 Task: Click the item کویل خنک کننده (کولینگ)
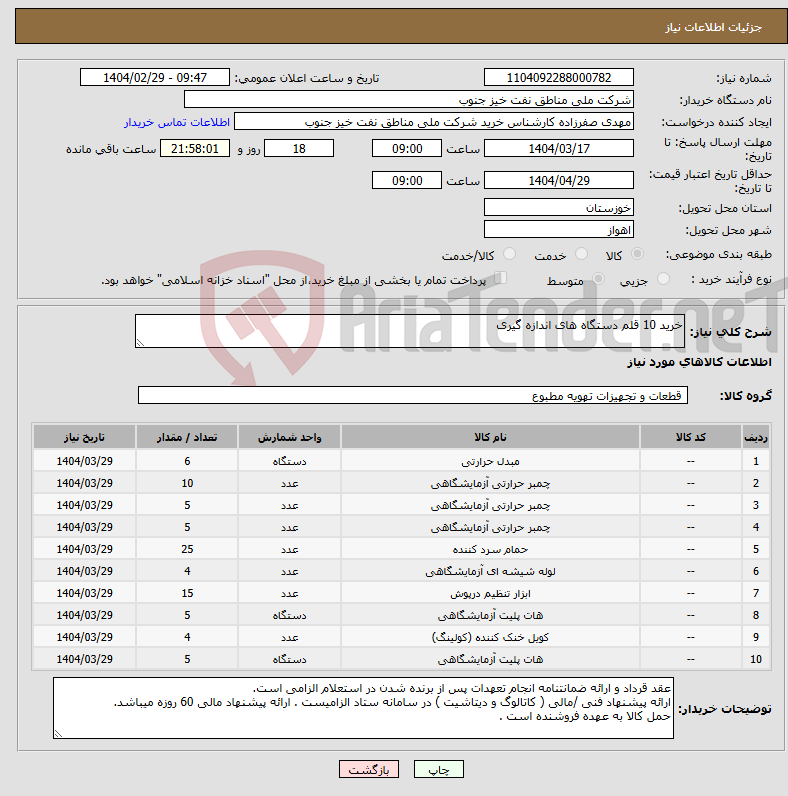pos(490,637)
